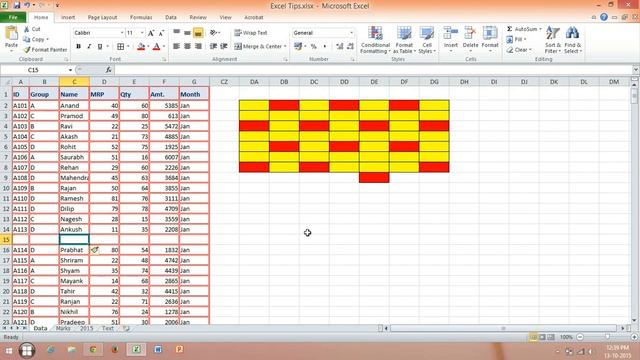Open the Merge & Center dropdown arrow
This screenshot has width=640, height=360.
[x=285, y=47]
